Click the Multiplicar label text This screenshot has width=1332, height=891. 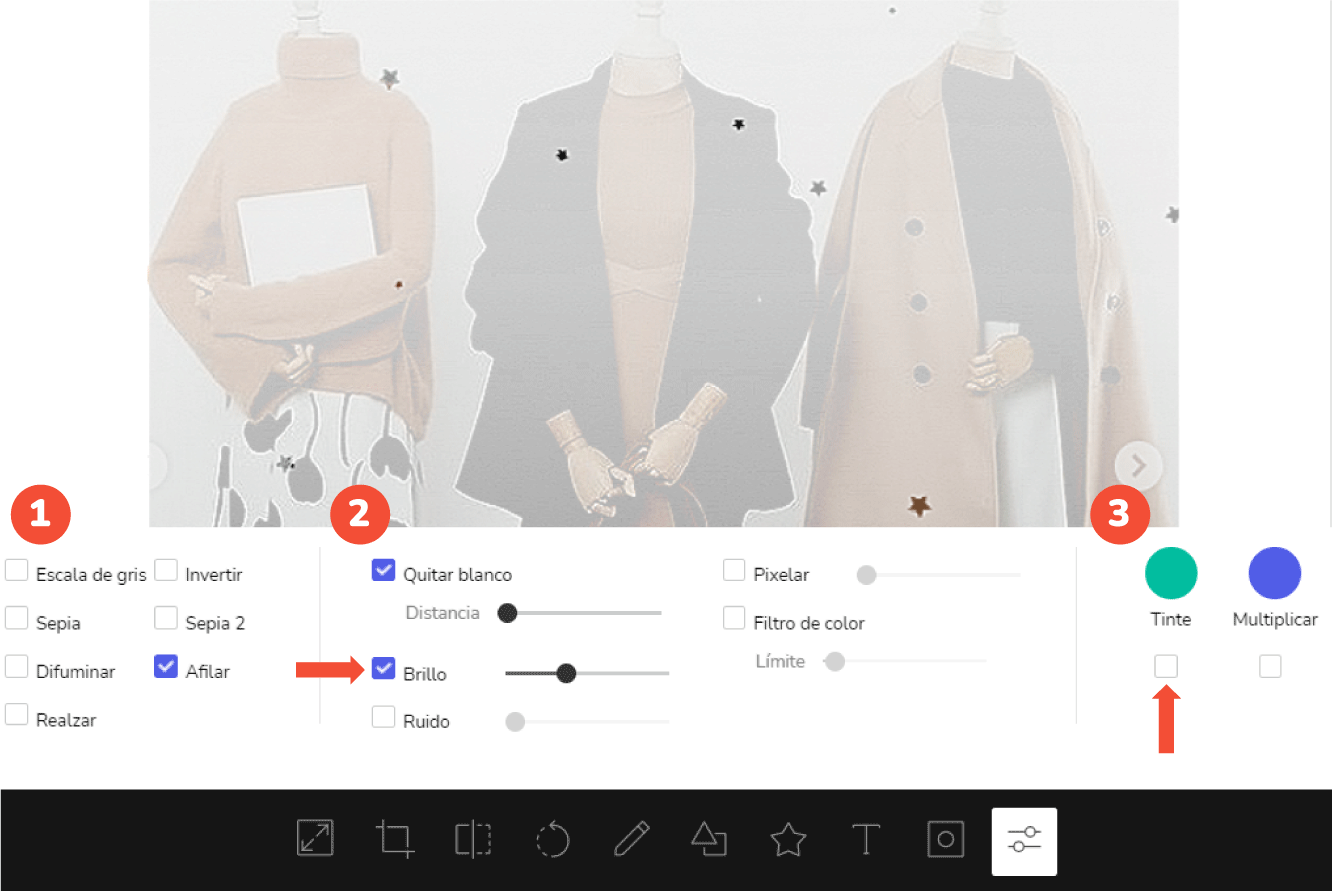tap(1275, 620)
